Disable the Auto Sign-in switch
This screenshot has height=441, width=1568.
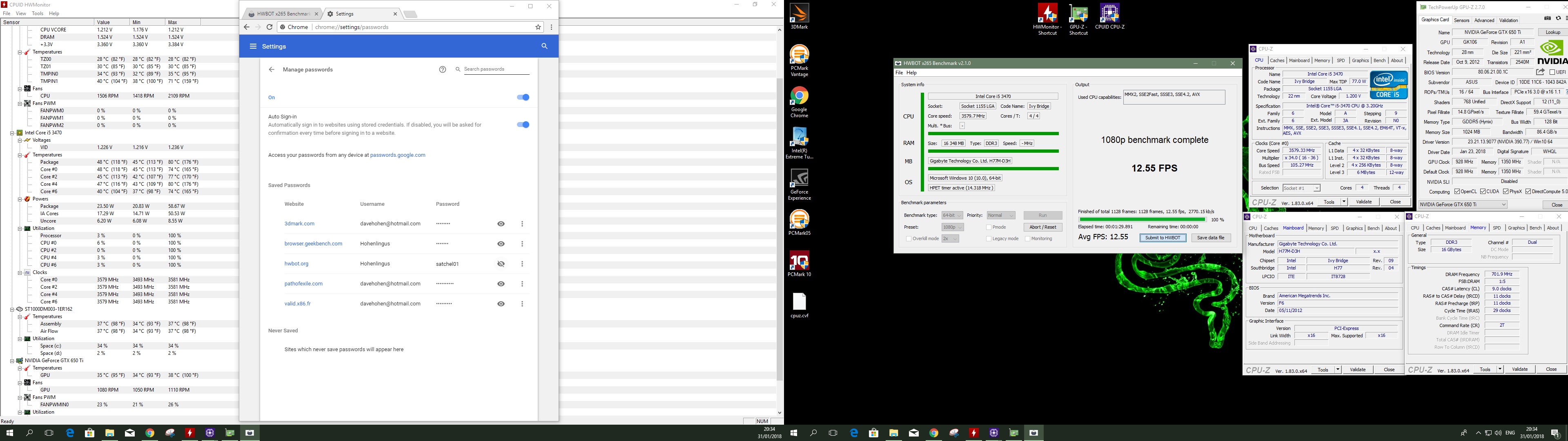point(523,125)
